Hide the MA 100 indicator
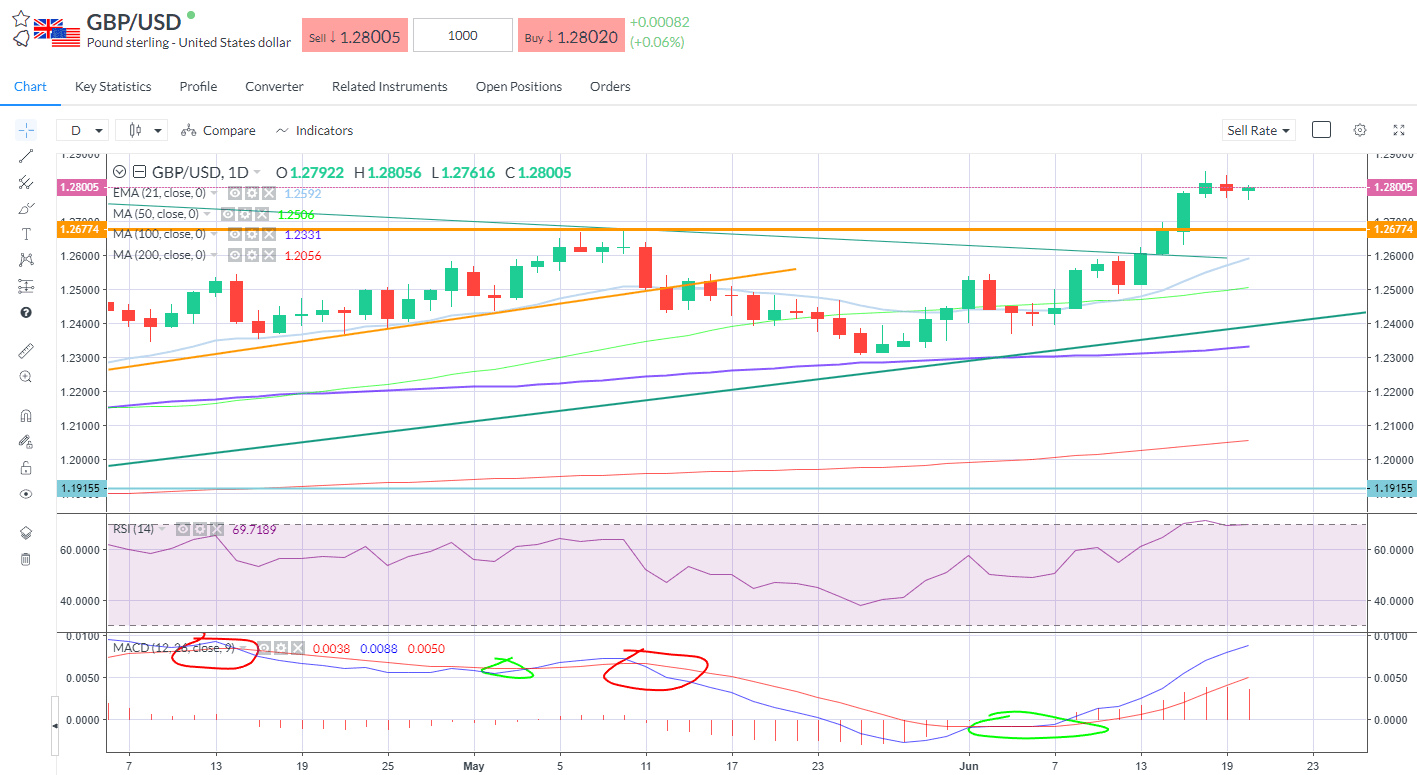Viewport: 1417px width, 775px height. (x=235, y=234)
